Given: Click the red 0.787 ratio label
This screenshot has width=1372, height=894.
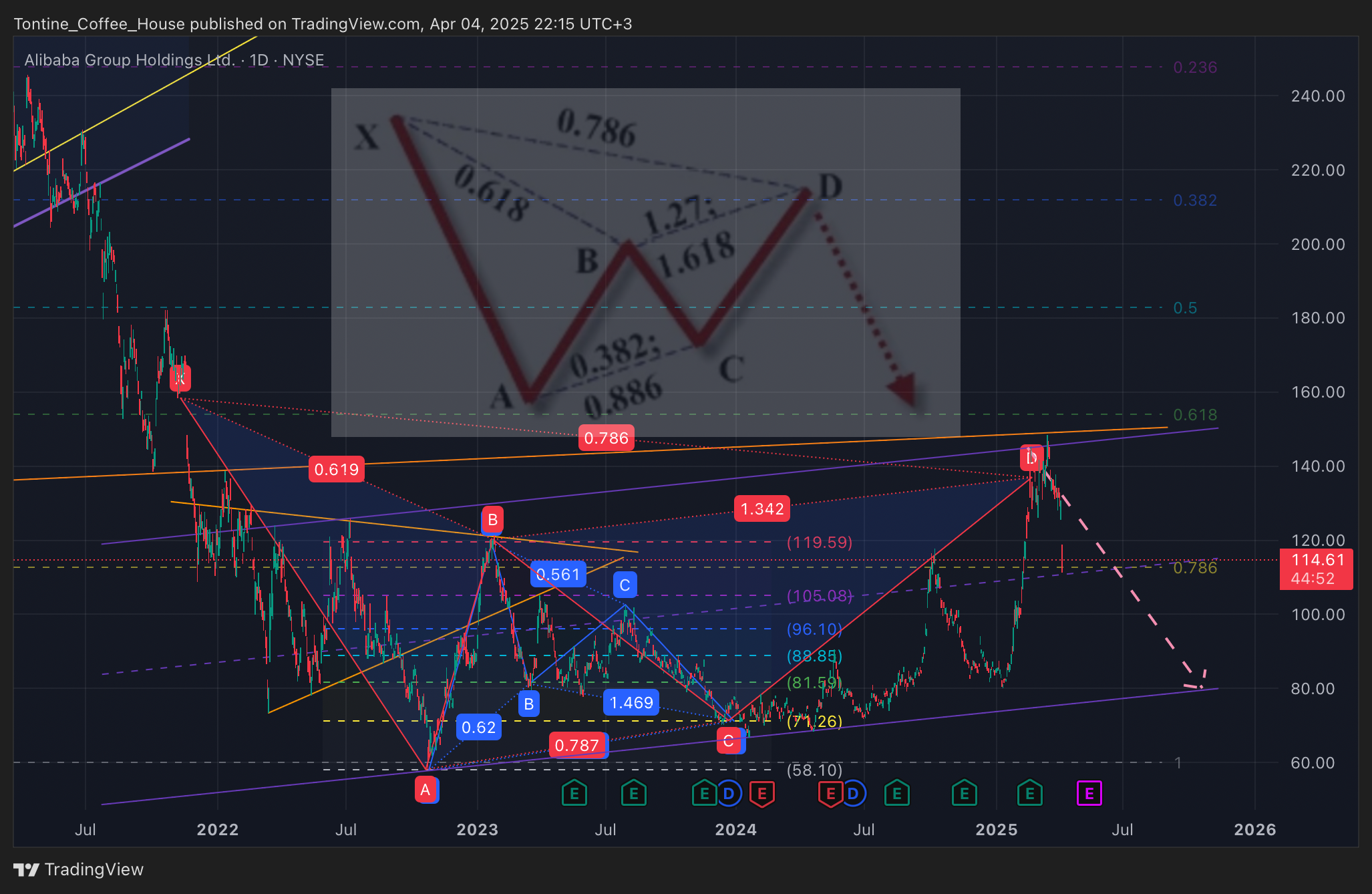Looking at the screenshot, I should click(x=577, y=745).
